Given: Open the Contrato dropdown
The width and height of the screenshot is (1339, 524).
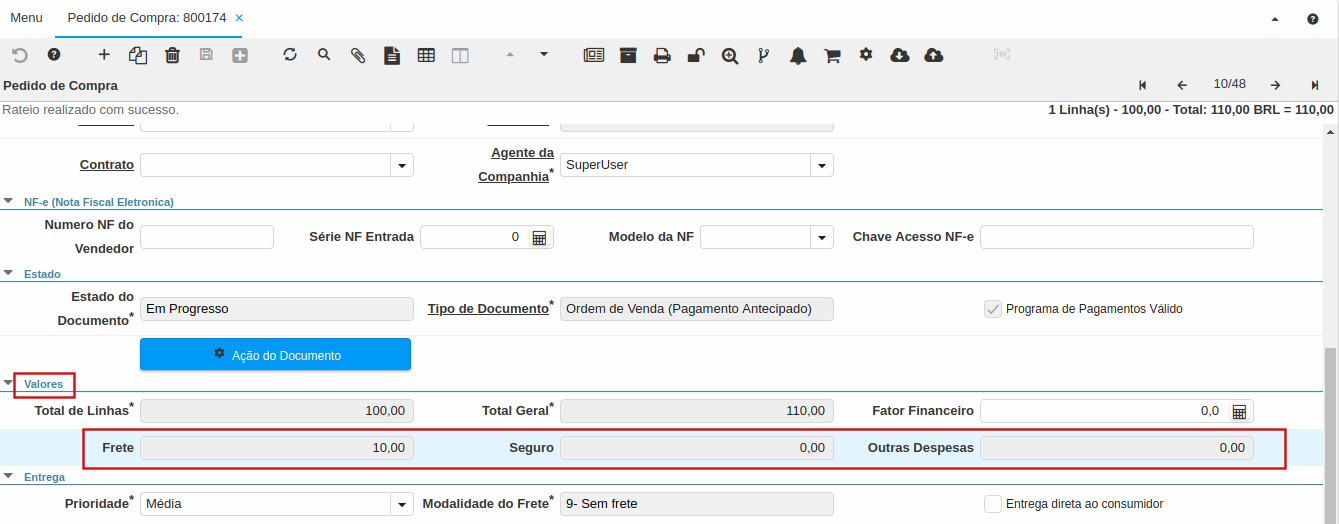Looking at the screenshot, I should [401, 165].
